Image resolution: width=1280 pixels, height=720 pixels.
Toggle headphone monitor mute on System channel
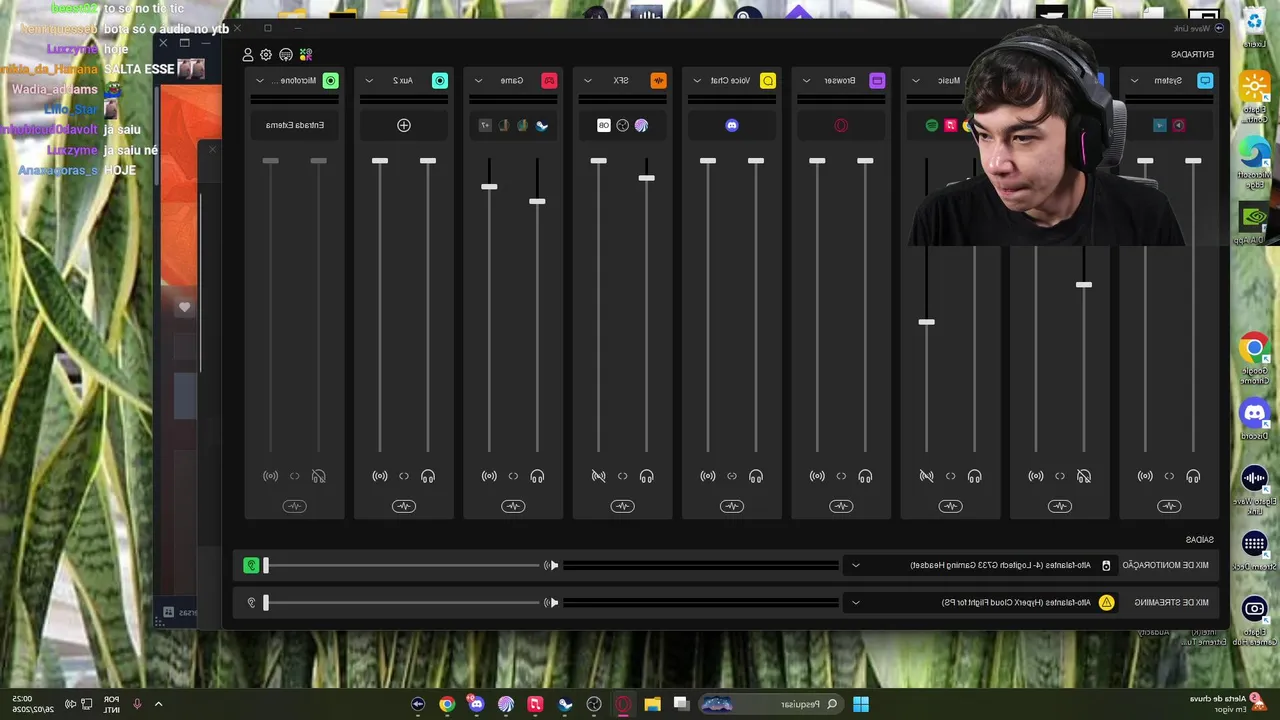[1193, 477]
